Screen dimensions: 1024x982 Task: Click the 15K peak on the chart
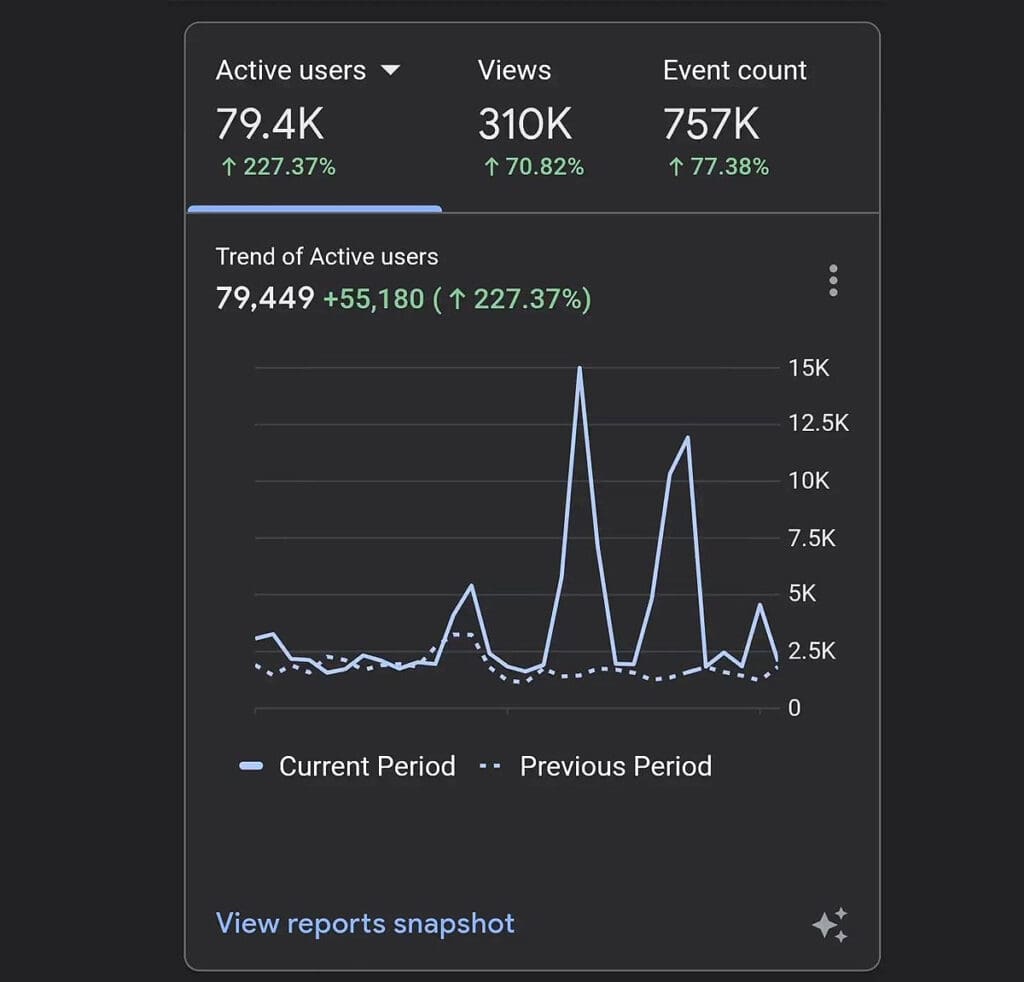(x=579, y=369)
